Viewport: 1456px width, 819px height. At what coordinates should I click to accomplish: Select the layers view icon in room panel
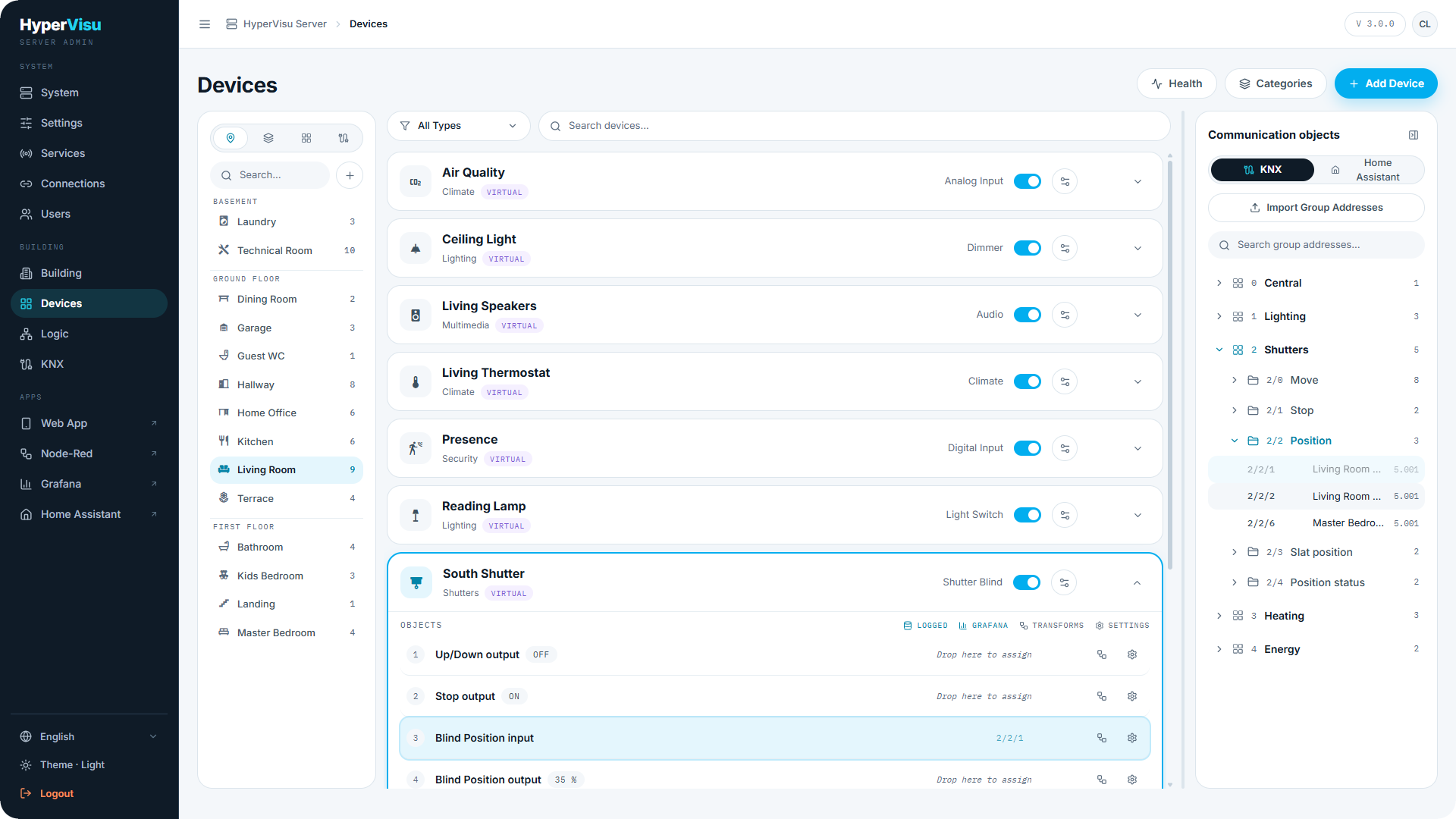[268, 138]
